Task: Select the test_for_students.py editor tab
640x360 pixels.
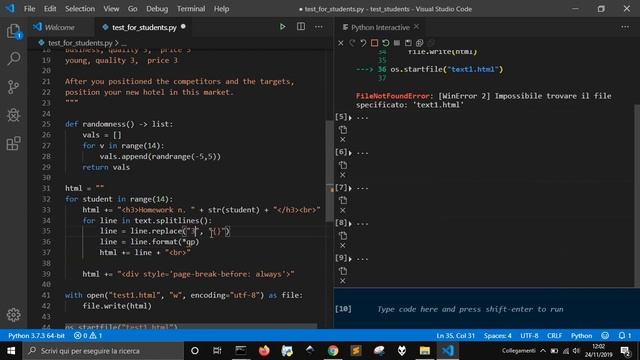Action: 143,27
